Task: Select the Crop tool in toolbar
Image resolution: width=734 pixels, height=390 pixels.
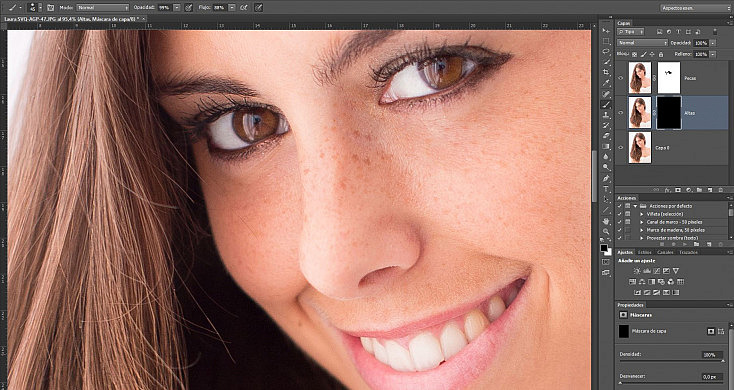Action: click(606, 72)
